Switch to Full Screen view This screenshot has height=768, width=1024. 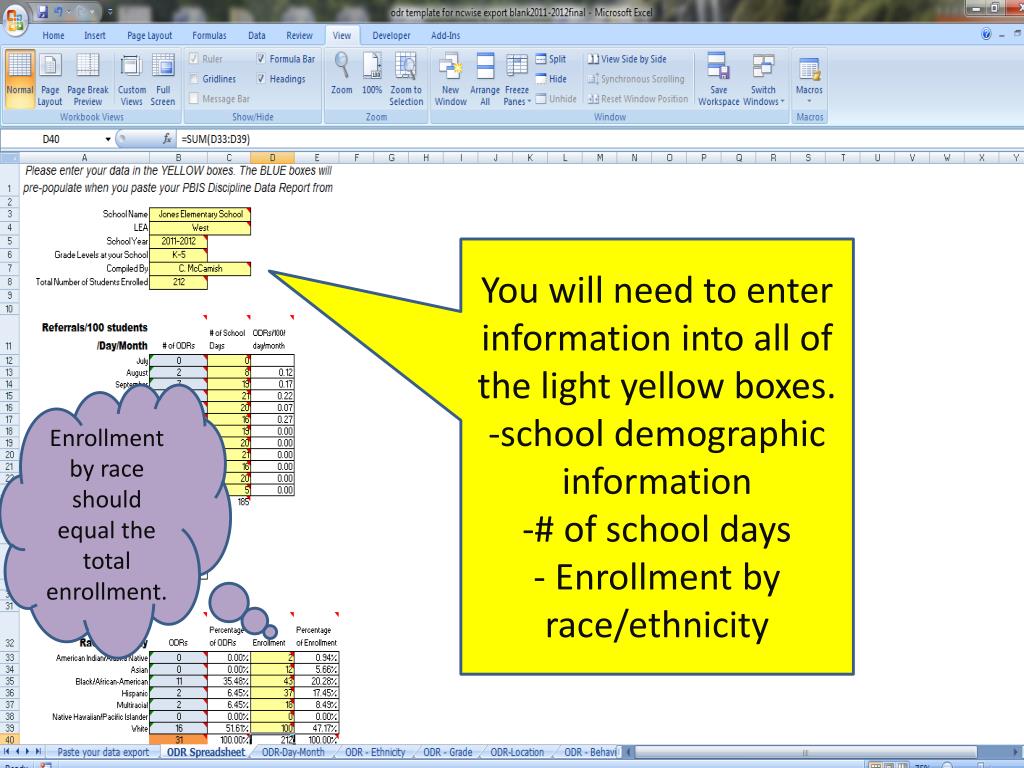[x=163, y=80]
